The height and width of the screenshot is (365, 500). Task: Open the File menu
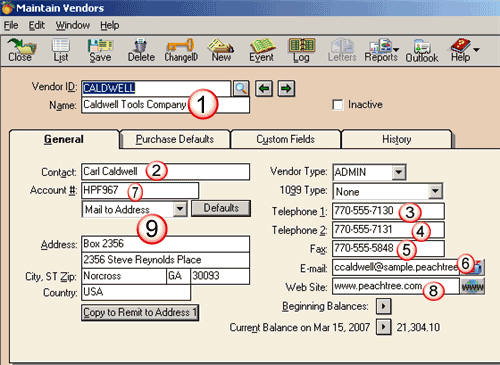[11, 25]
